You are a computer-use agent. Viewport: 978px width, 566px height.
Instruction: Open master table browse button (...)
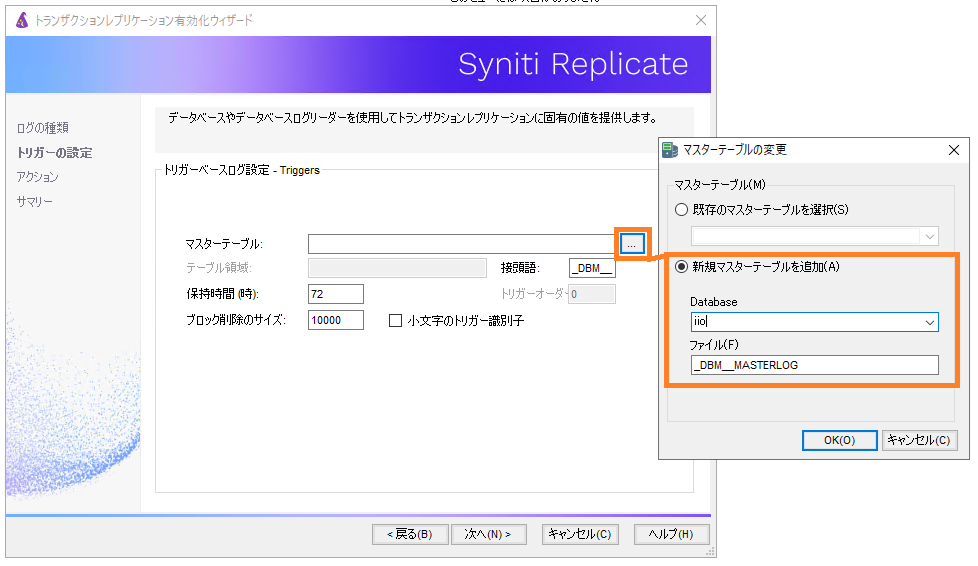pyautogui.click(x=632, y=244)
